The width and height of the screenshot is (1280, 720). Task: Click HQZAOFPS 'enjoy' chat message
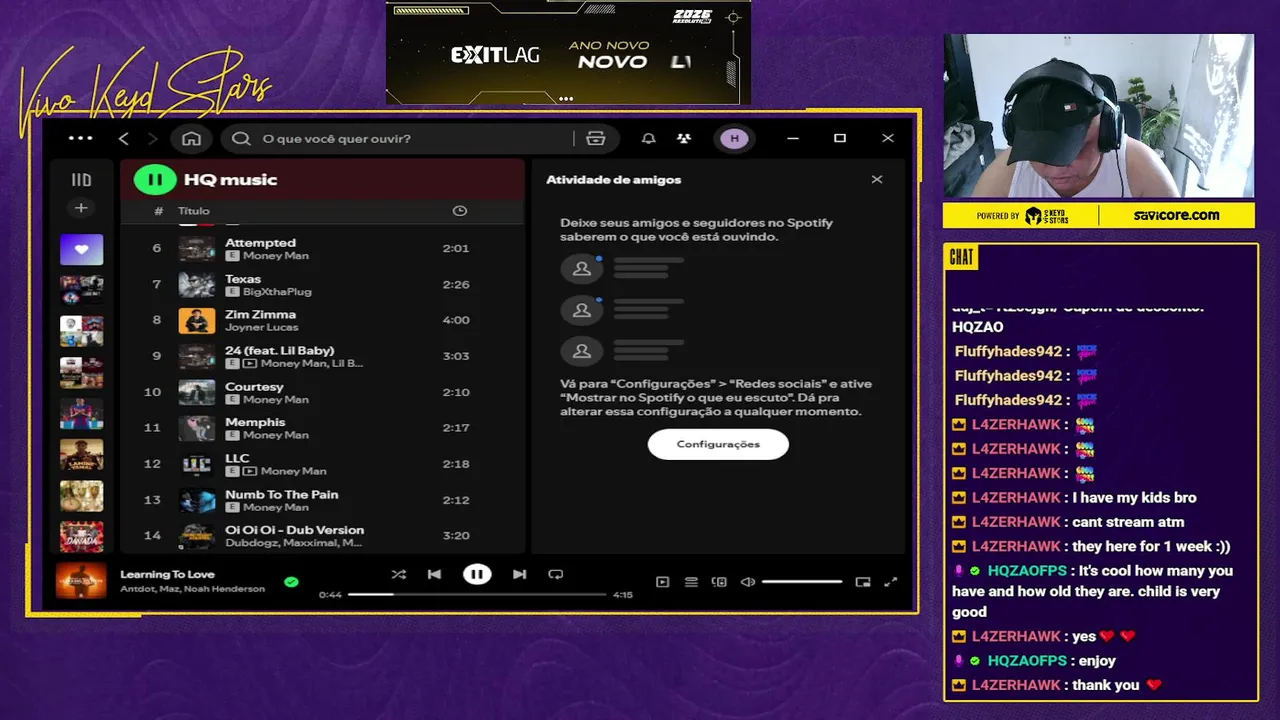(1097, 661)
